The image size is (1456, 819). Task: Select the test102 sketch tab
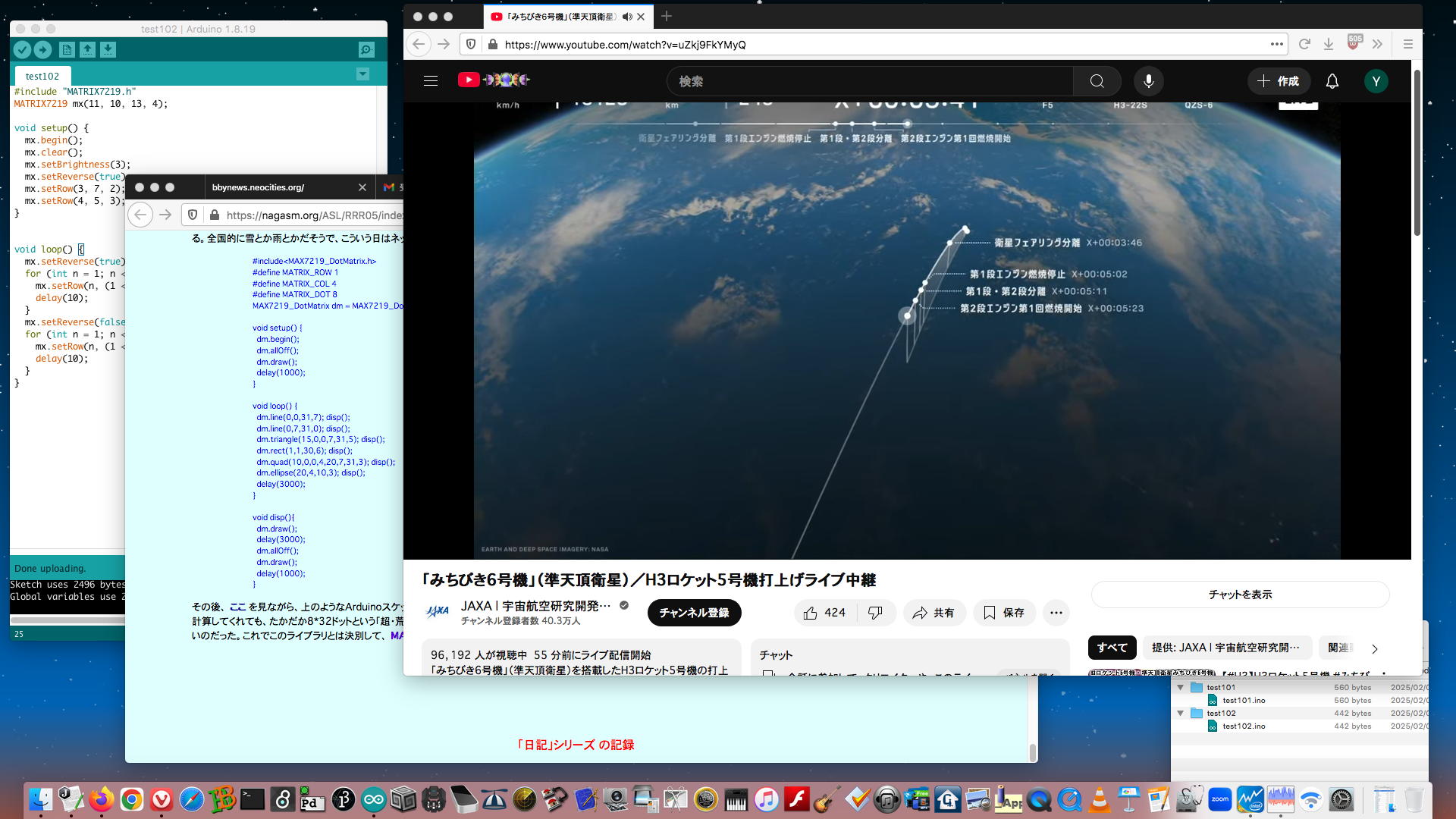[42, 77]
